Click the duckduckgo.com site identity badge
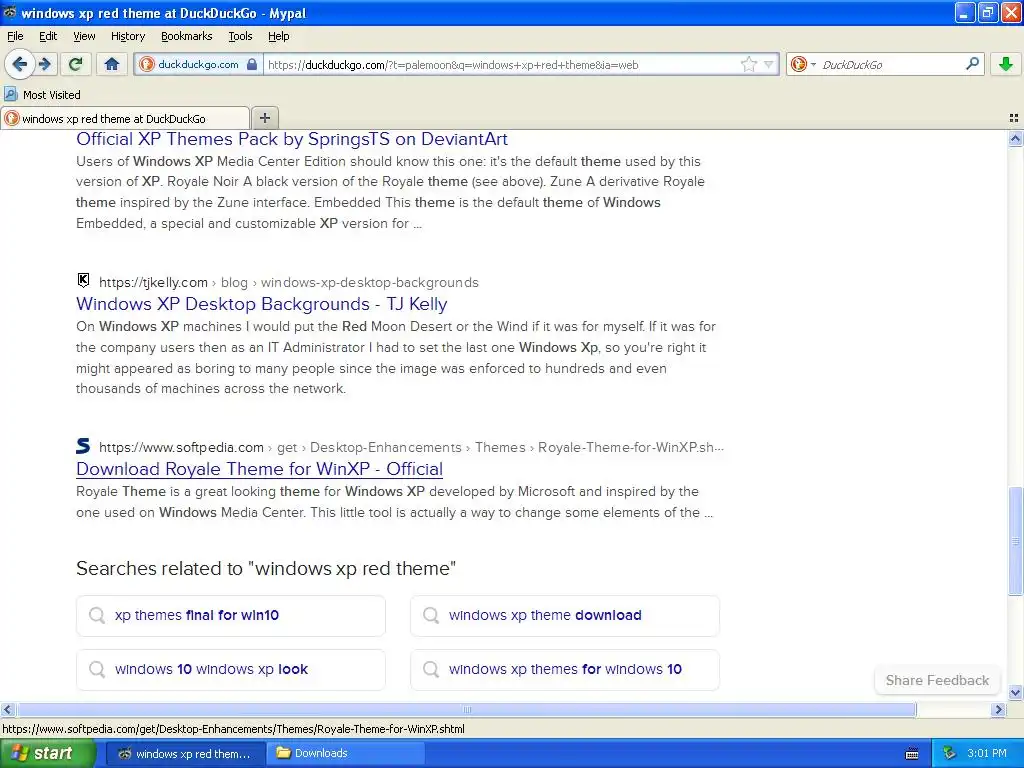This screenshot has height=768, width=1024. (x=199, y=64)
